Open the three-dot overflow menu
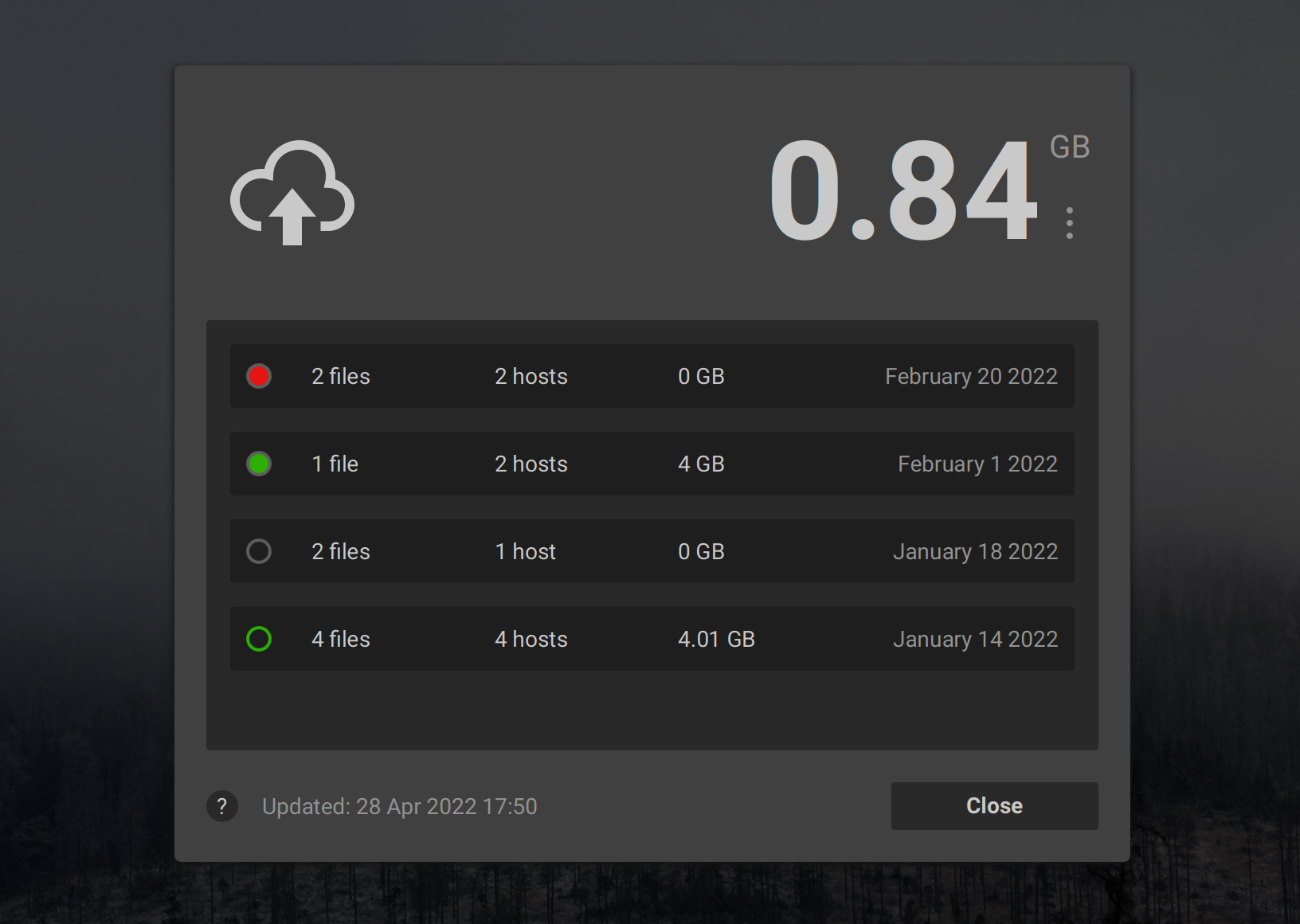 click(x=1068, y=221)
